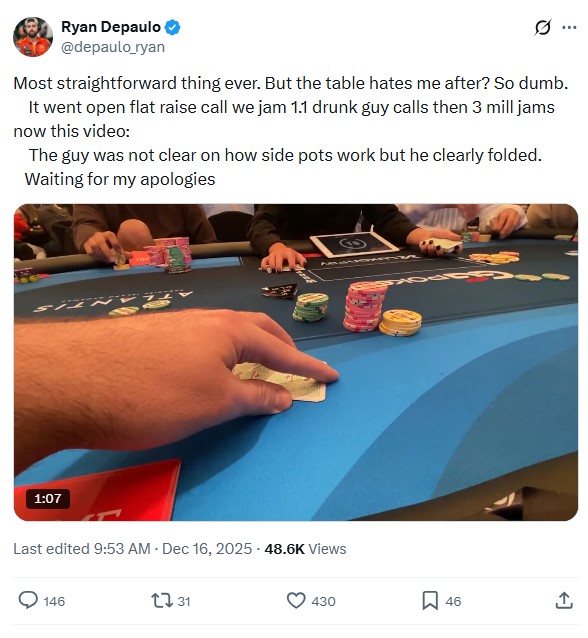Play the poker table video
588x638 pixels.
pos(296,362)
